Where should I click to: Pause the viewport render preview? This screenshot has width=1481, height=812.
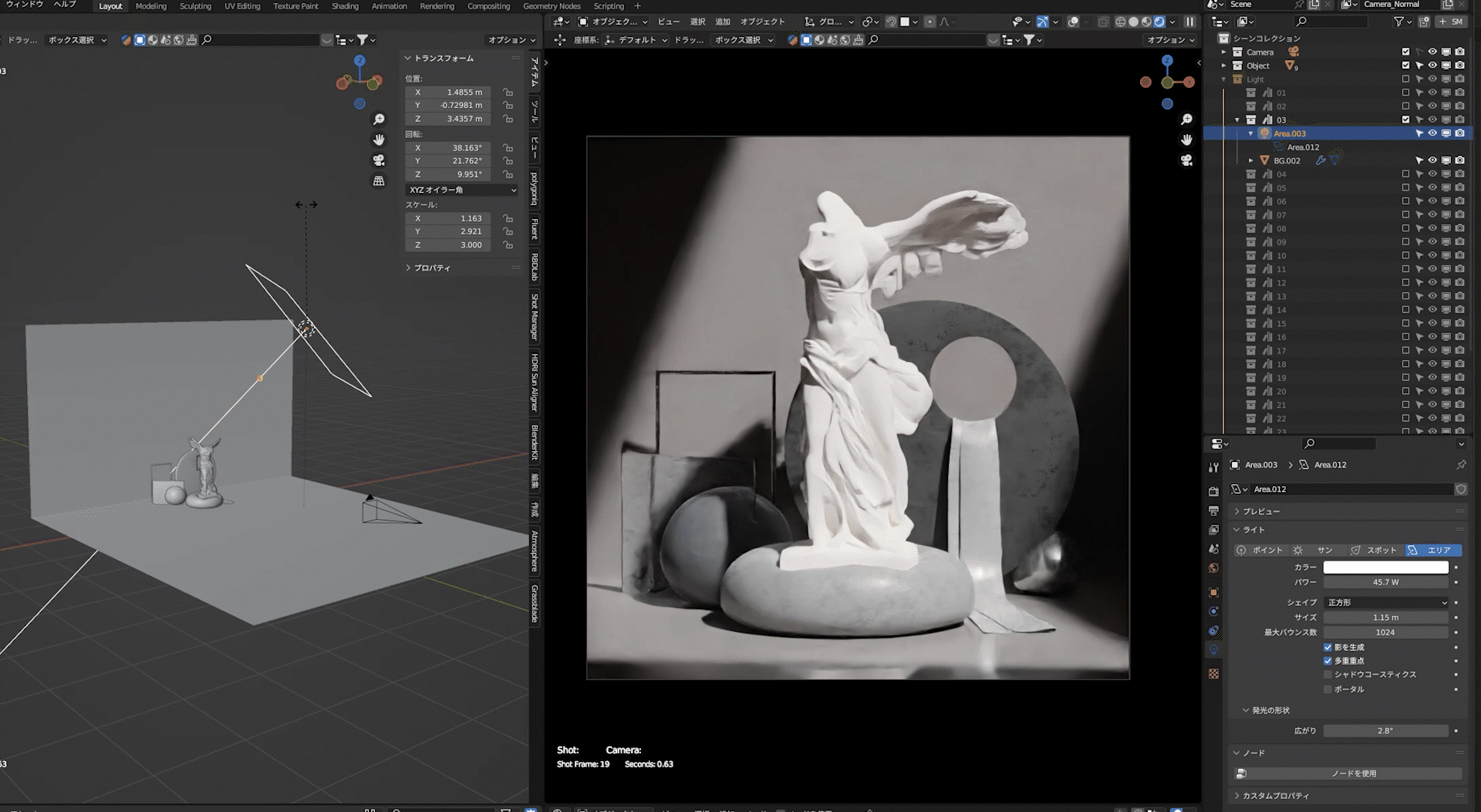(1190, 22)
